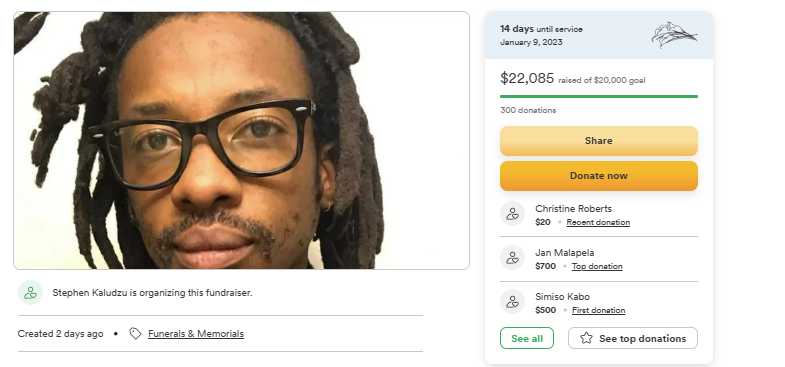The width and height of the screenshot is (785, 367).
Task: Click the flower illustration in service banner
Action: pyautogui.click(x=674, y=35)
